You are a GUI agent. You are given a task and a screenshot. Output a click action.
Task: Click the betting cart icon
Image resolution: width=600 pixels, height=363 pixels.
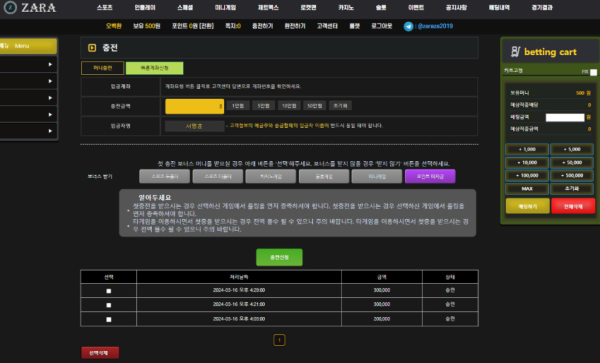(515, 52)
